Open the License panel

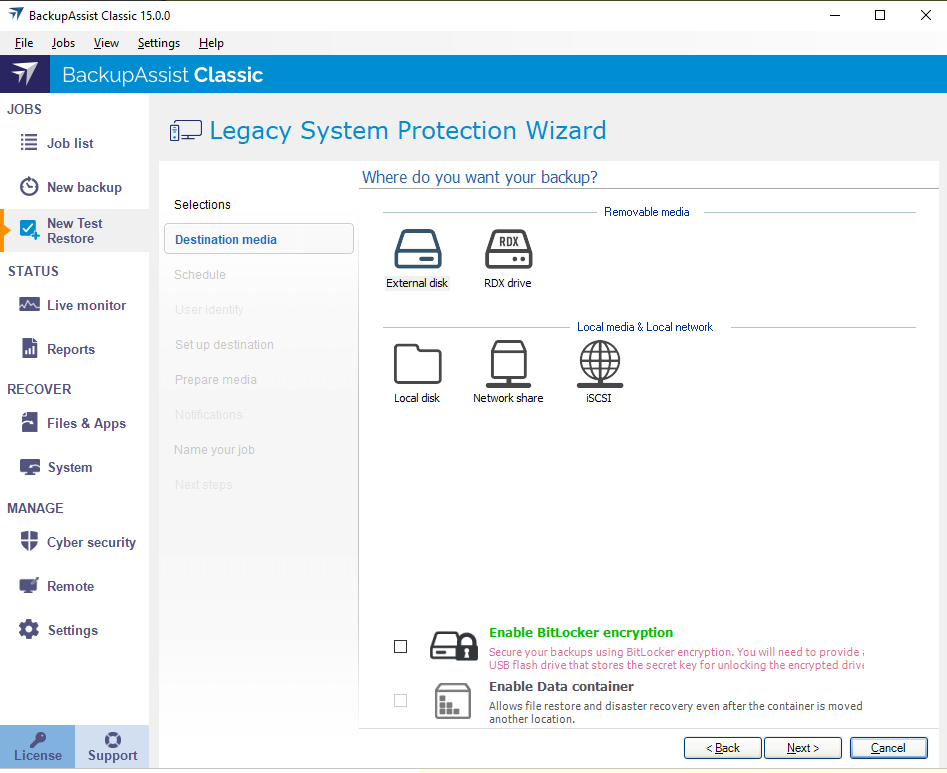click(38, 747)
